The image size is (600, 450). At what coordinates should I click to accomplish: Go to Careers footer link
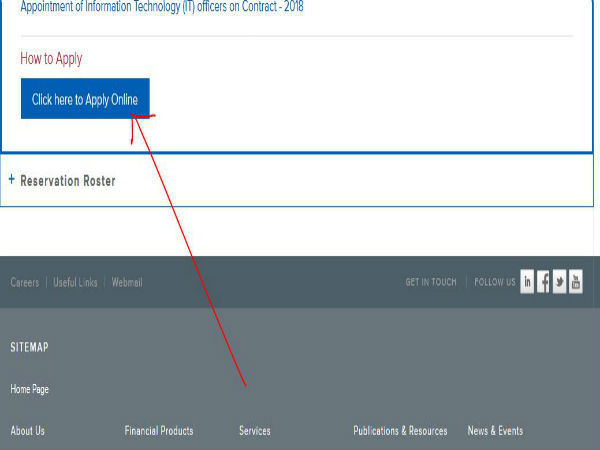pos(25,282)
